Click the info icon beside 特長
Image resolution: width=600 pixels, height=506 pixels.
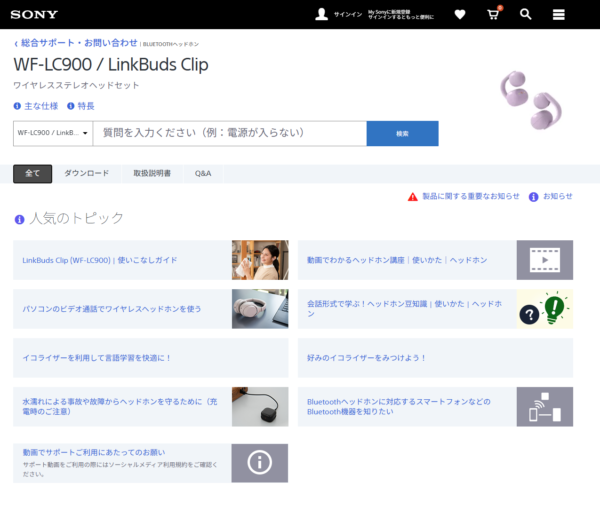[x=71, y=106]
